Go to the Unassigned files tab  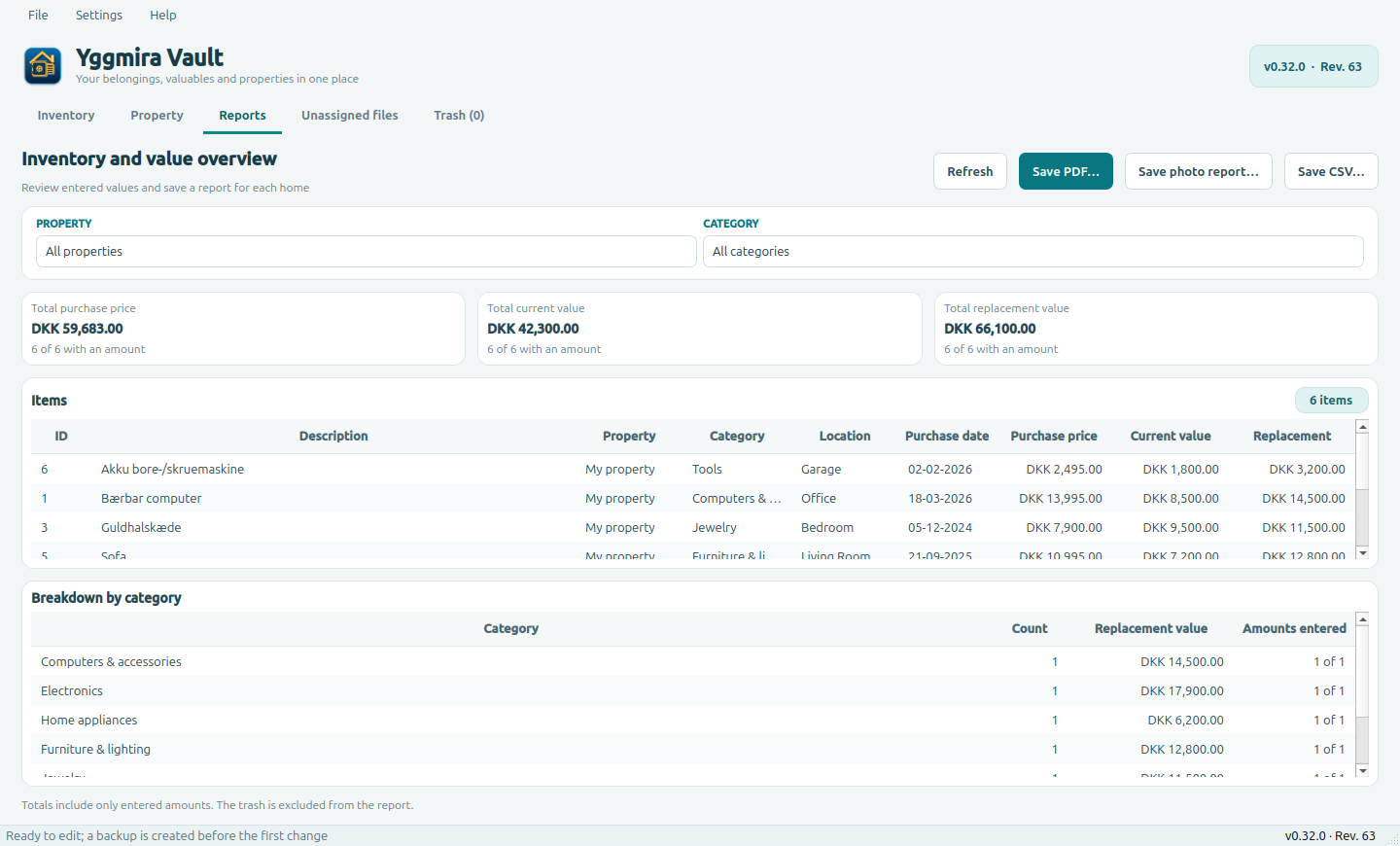click(x=350, y=116)
